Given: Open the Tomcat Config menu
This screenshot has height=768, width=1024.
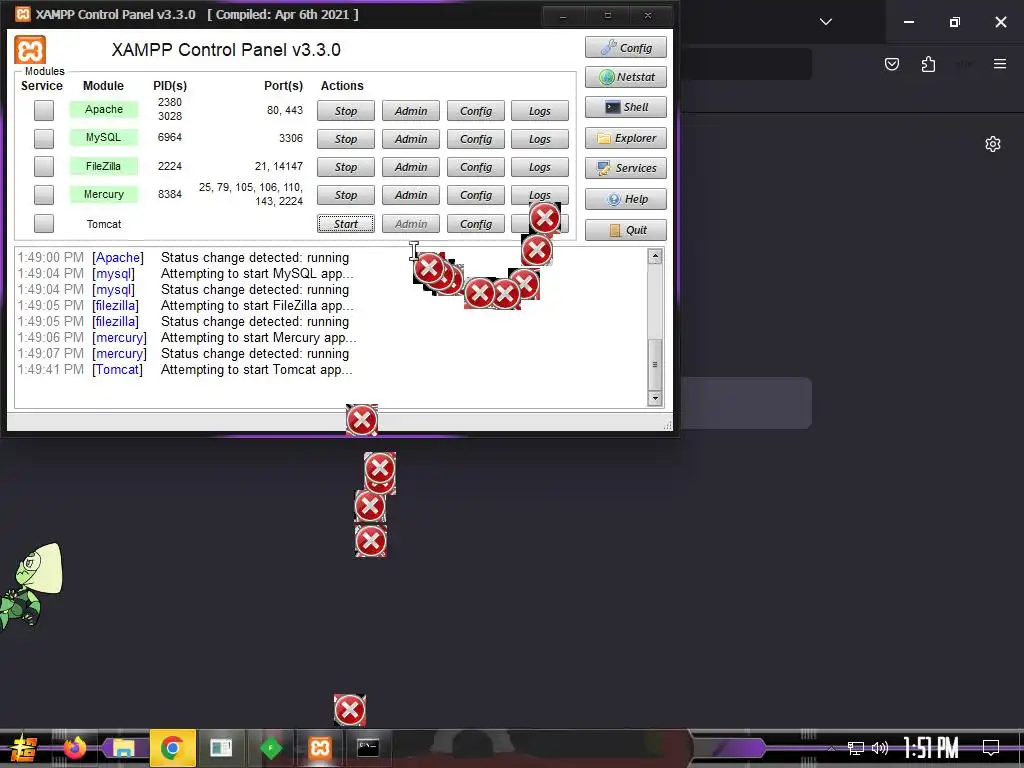Looking at the screenshot, I should point(475,224).
